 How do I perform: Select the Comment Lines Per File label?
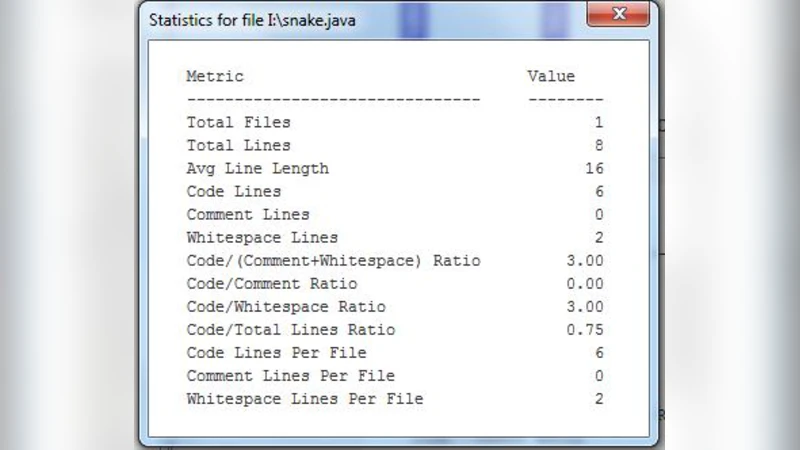[x=290, y=376]
